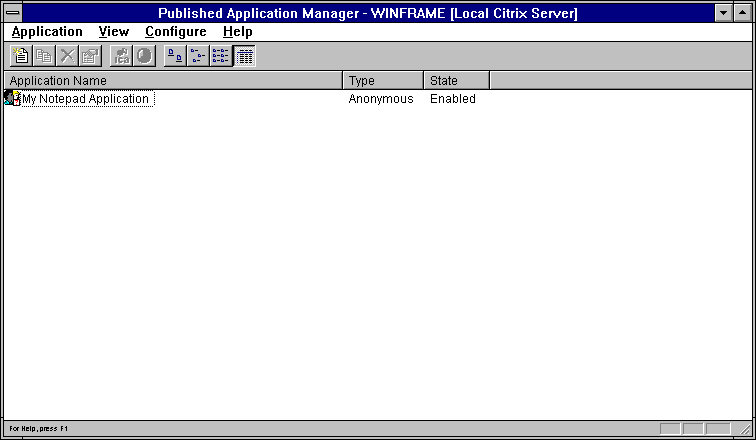Viewport: 756px width, 440px height.
Task: Select the details view toolbar icon
Action: [244, 56]
